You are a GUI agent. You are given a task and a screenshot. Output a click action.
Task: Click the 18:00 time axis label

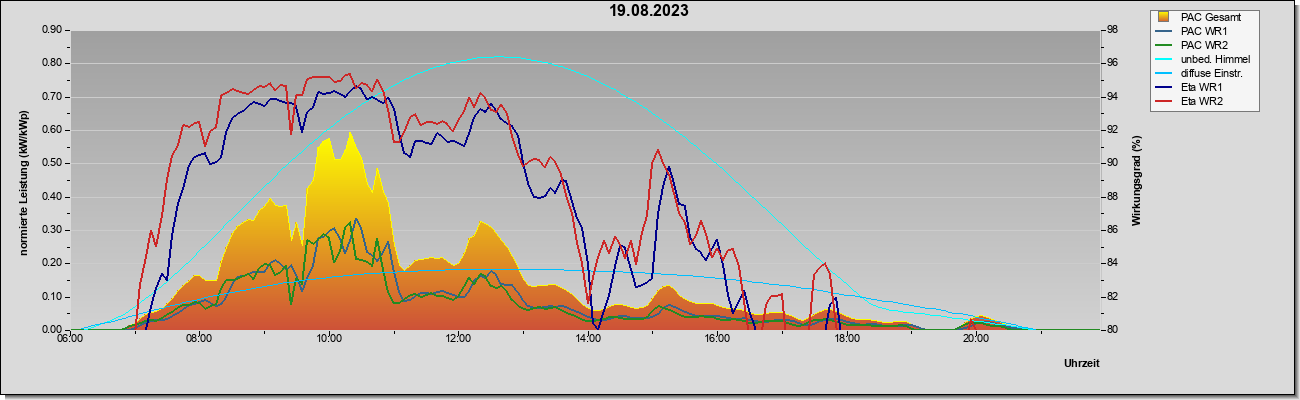(x=847, y=340)
